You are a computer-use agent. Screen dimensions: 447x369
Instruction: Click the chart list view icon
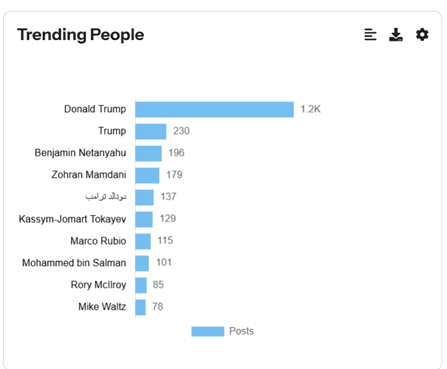[370, 35]
